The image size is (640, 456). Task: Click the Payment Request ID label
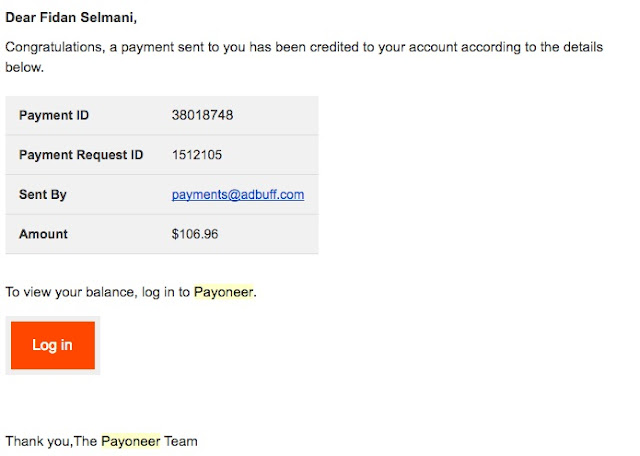tap(81, 155)
